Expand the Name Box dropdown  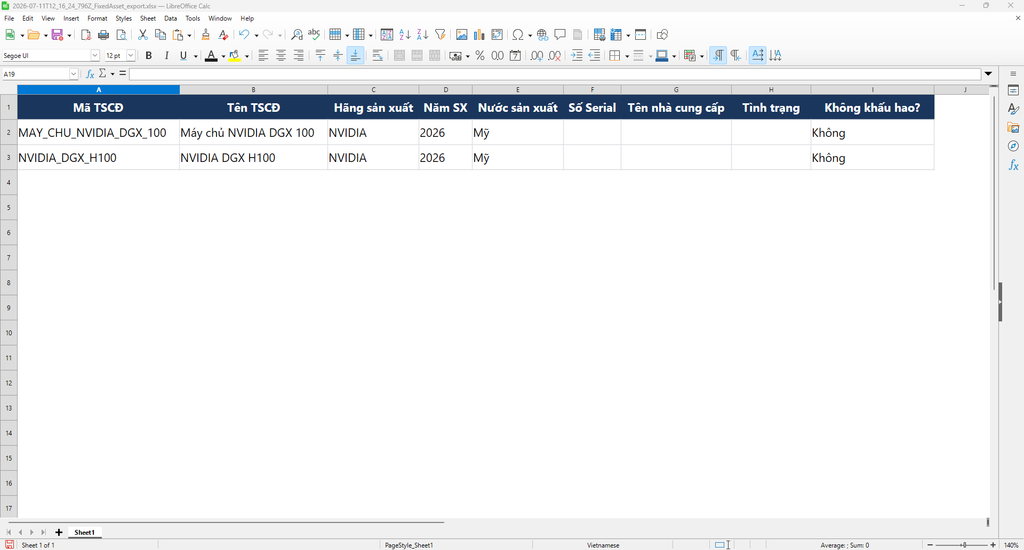tap(73, 74)
